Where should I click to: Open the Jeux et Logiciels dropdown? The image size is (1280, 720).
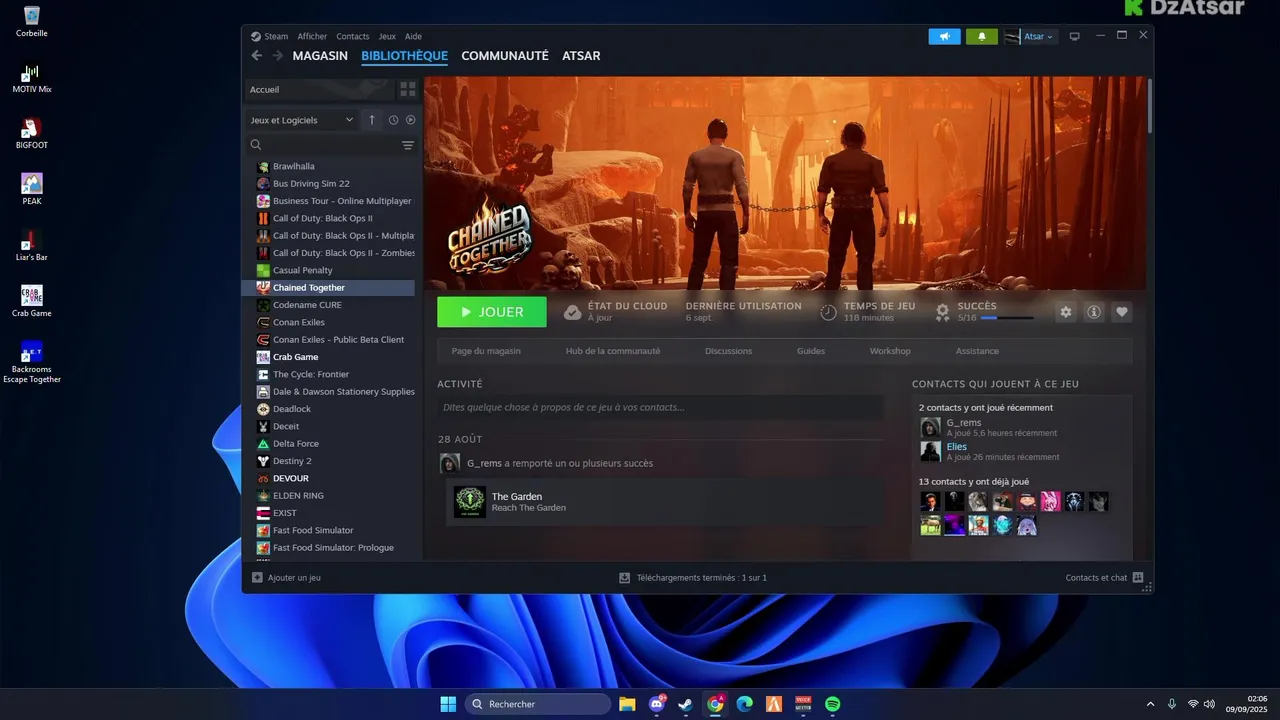pos(301,120)
